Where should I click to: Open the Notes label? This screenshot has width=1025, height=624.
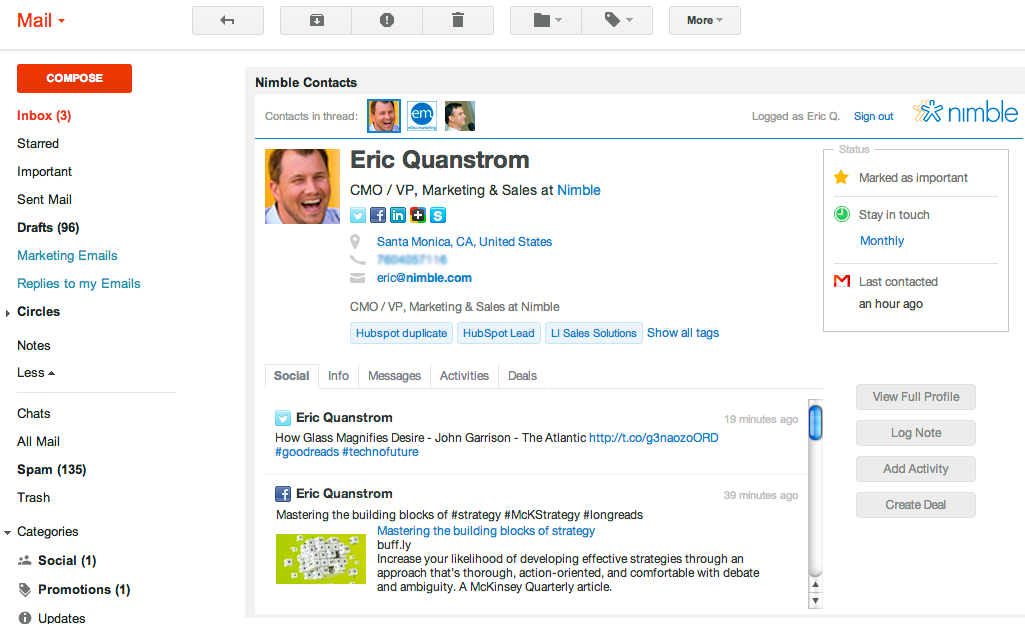tap(33, 346)
